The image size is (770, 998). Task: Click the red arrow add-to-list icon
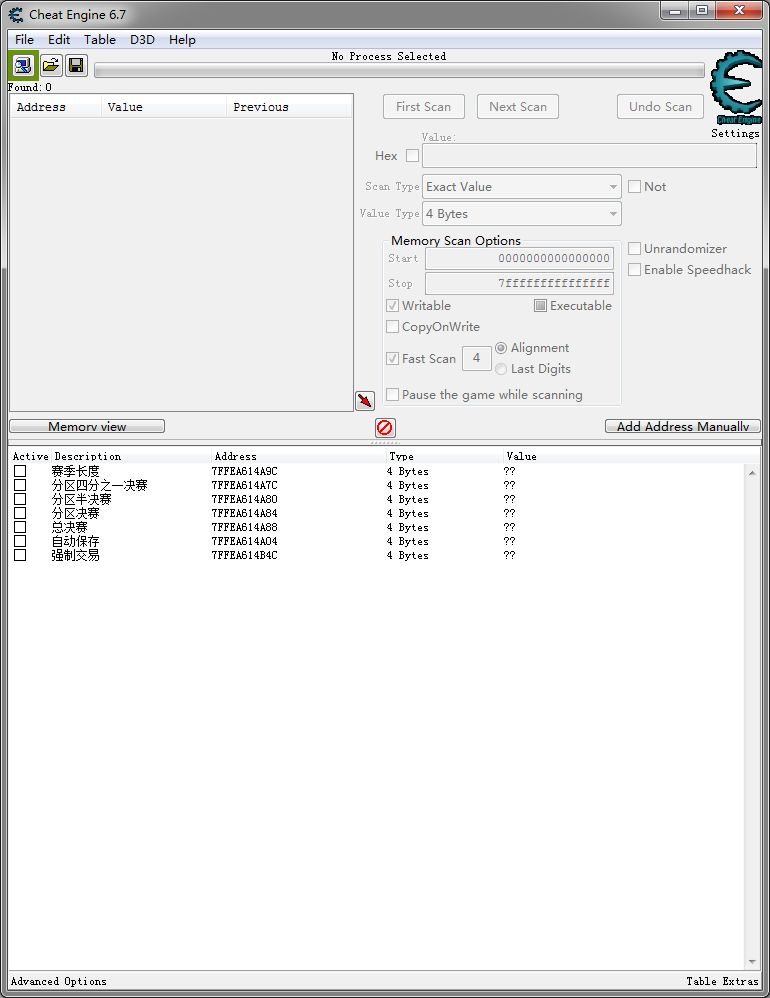click(365, 400)
